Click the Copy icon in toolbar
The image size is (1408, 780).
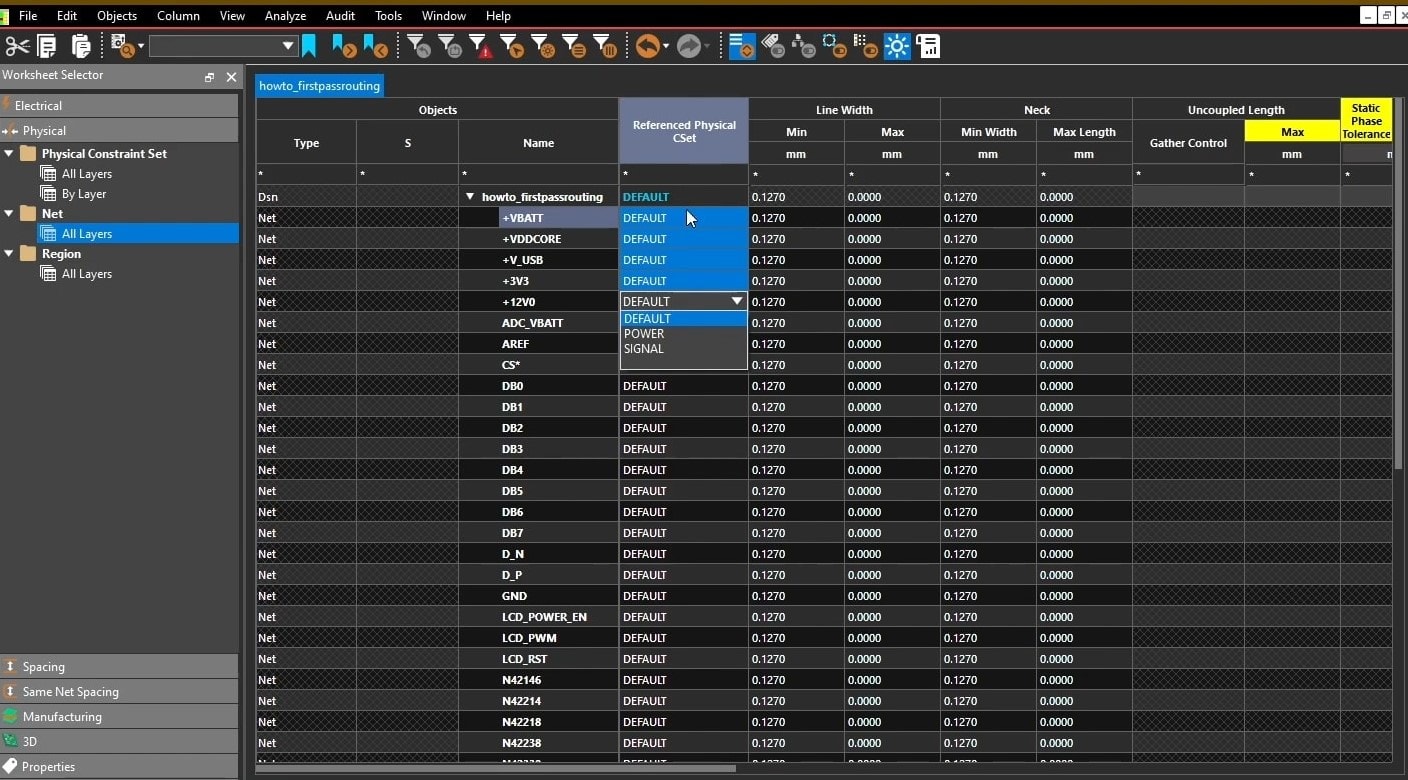click(47, 46)
